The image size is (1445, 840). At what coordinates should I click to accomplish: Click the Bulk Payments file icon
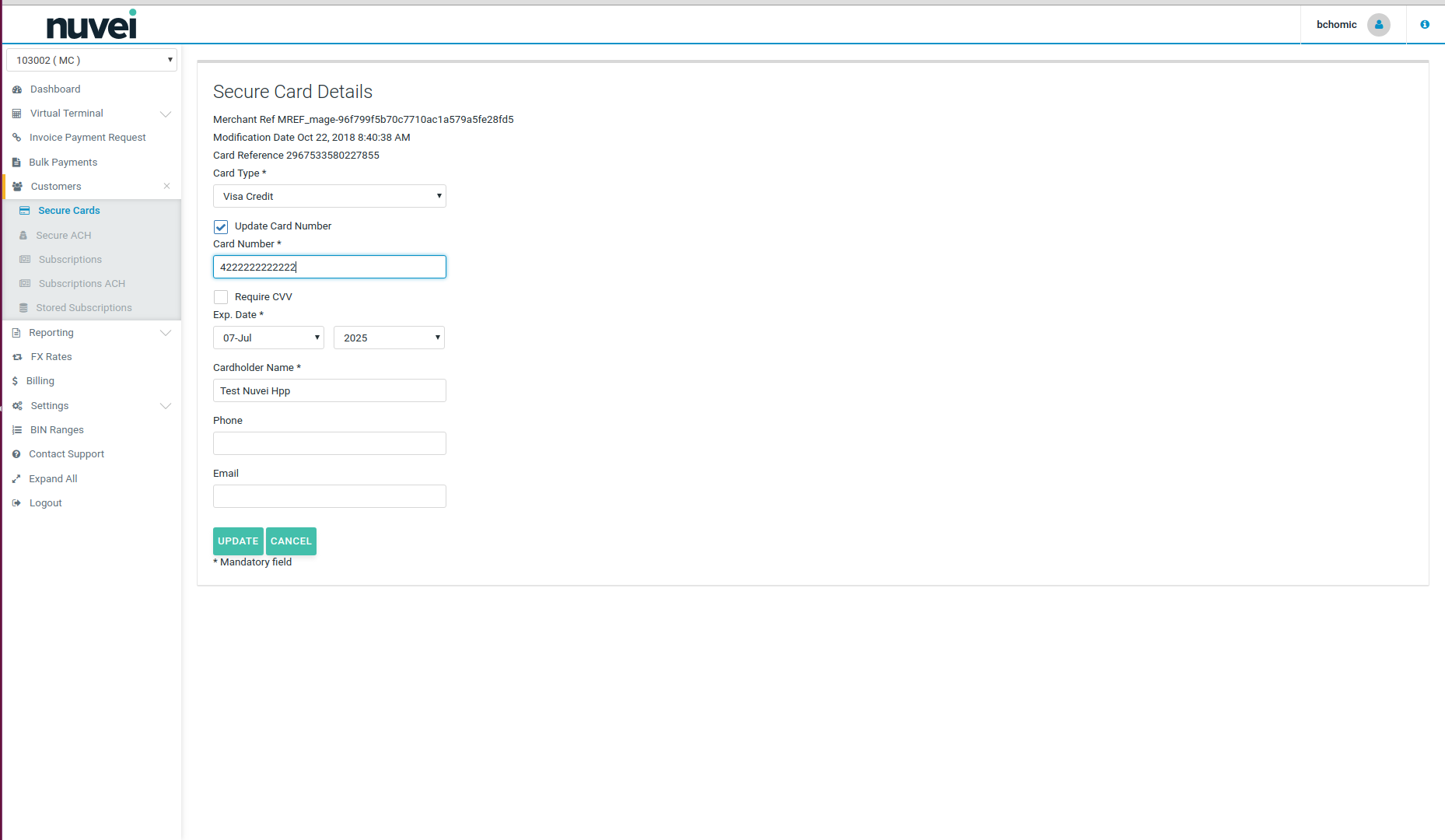coord(16,163)
